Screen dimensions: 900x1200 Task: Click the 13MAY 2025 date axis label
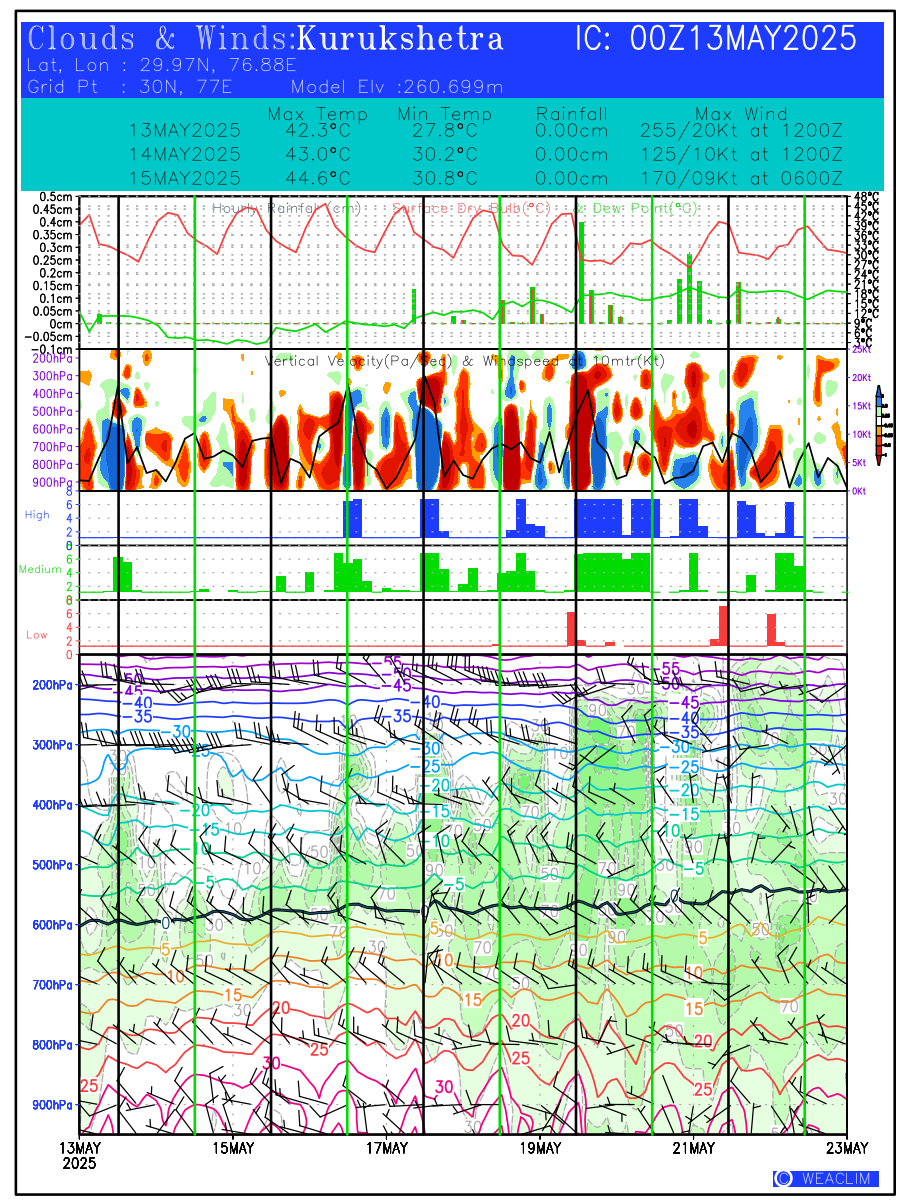(x=79, y=1155)
